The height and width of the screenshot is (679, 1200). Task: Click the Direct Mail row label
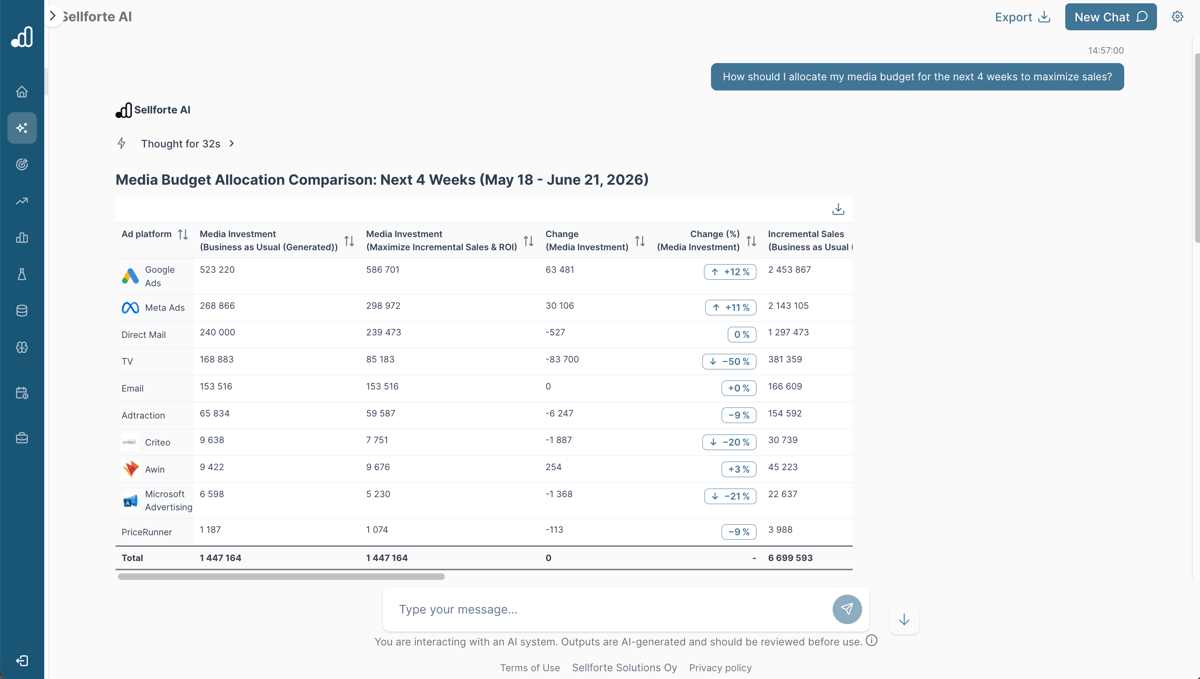pyautogui.click(x=144, y=335)
